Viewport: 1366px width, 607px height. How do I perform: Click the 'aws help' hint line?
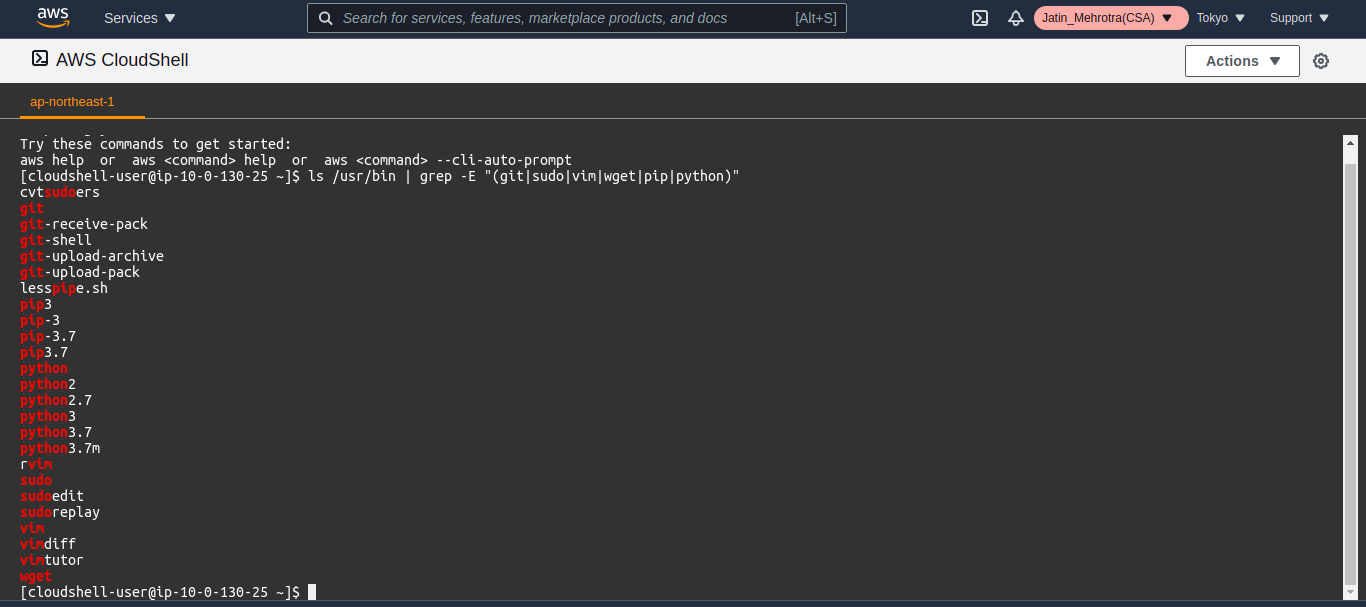(x=296, y=160)
